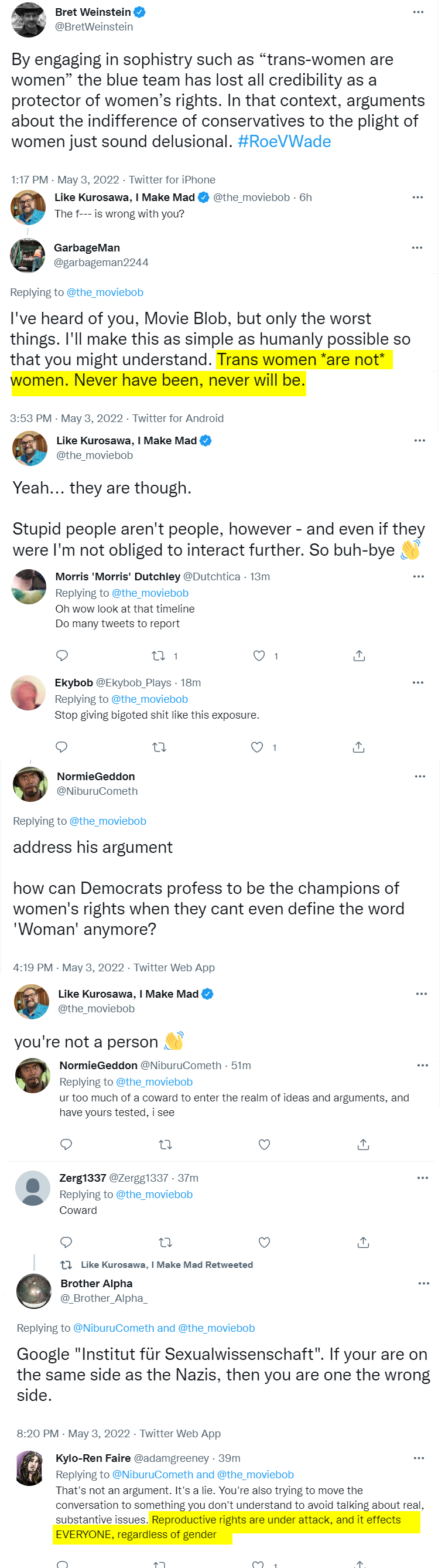Reply to NormieGeddon's coward reply tweet
The height and width of the screenshot is (1568, 445).
tap(67, 1144)
